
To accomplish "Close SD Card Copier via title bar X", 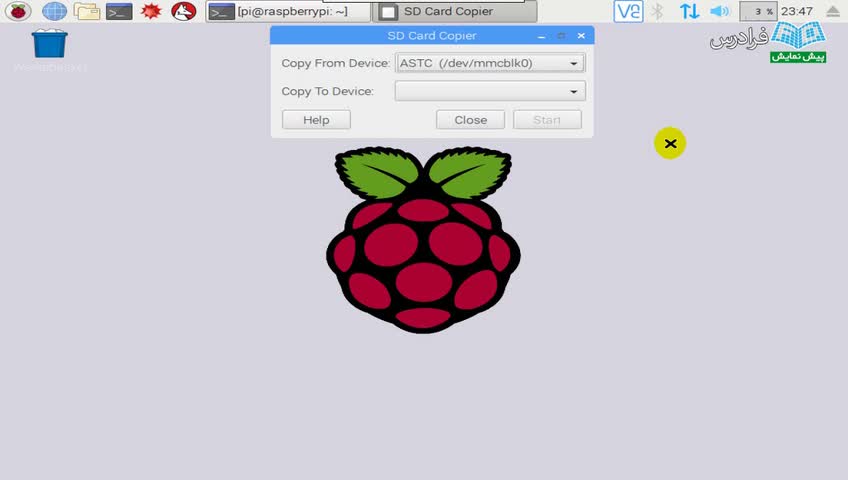I will (581, 36).
